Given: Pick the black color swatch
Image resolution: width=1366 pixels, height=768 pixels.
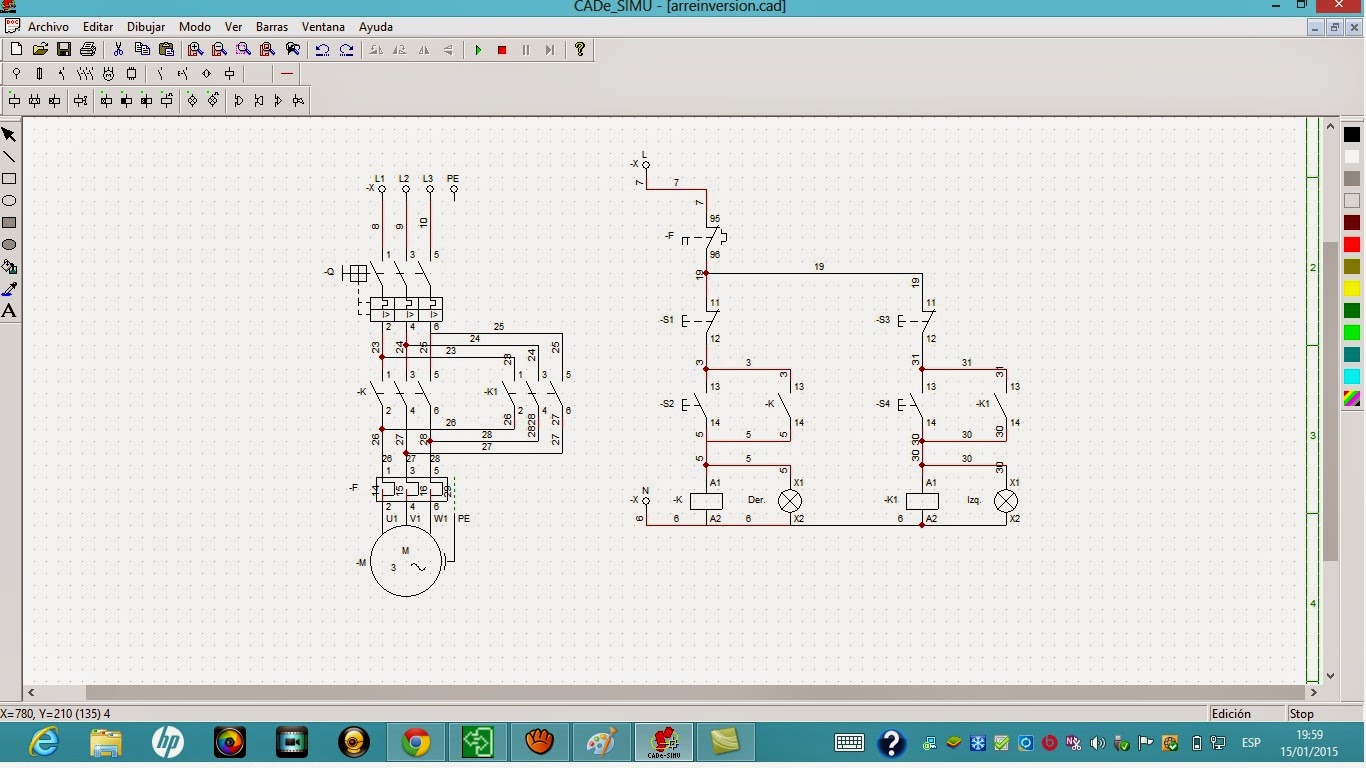Looking at the screenshot, I should (x=1352, y=135).
